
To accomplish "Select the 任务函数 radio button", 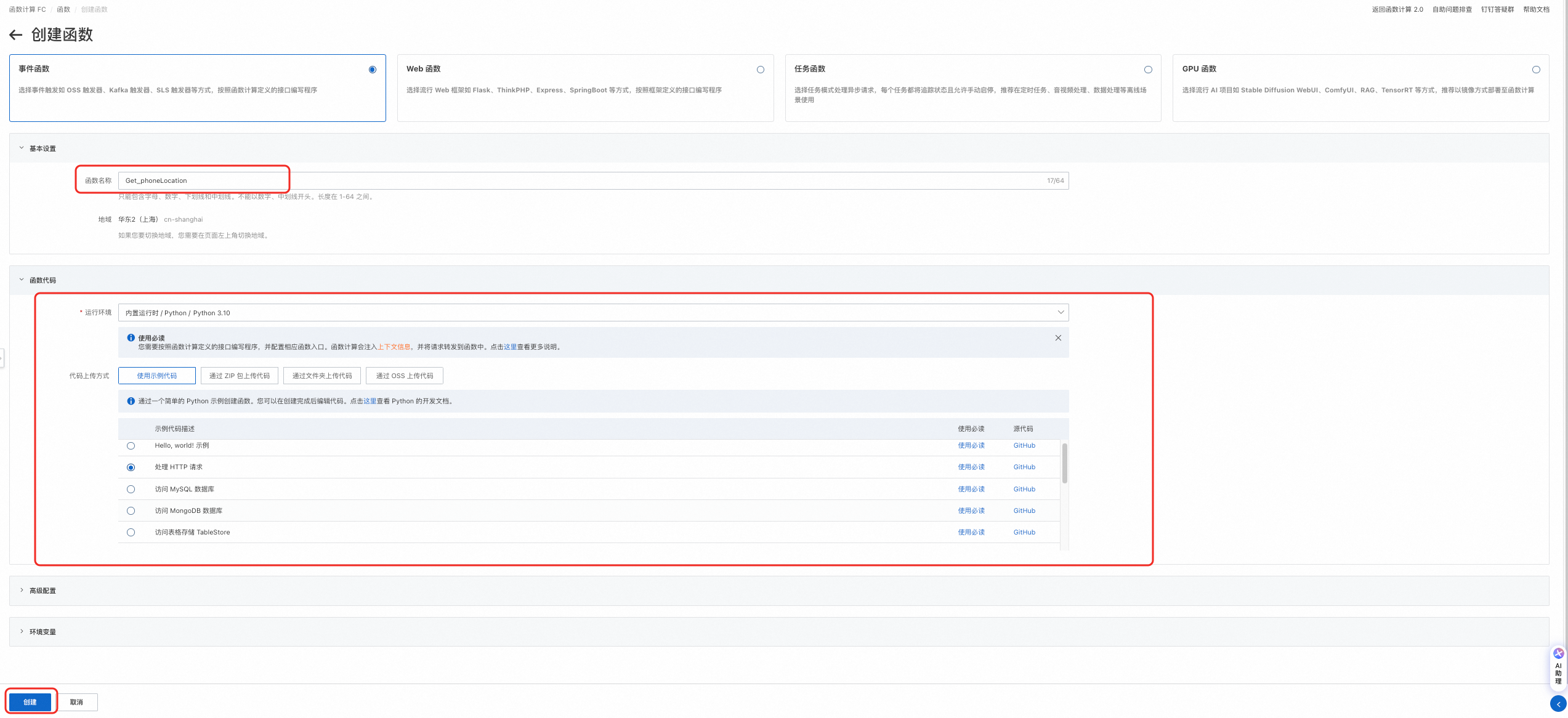I will click(x=1148, y=70).
